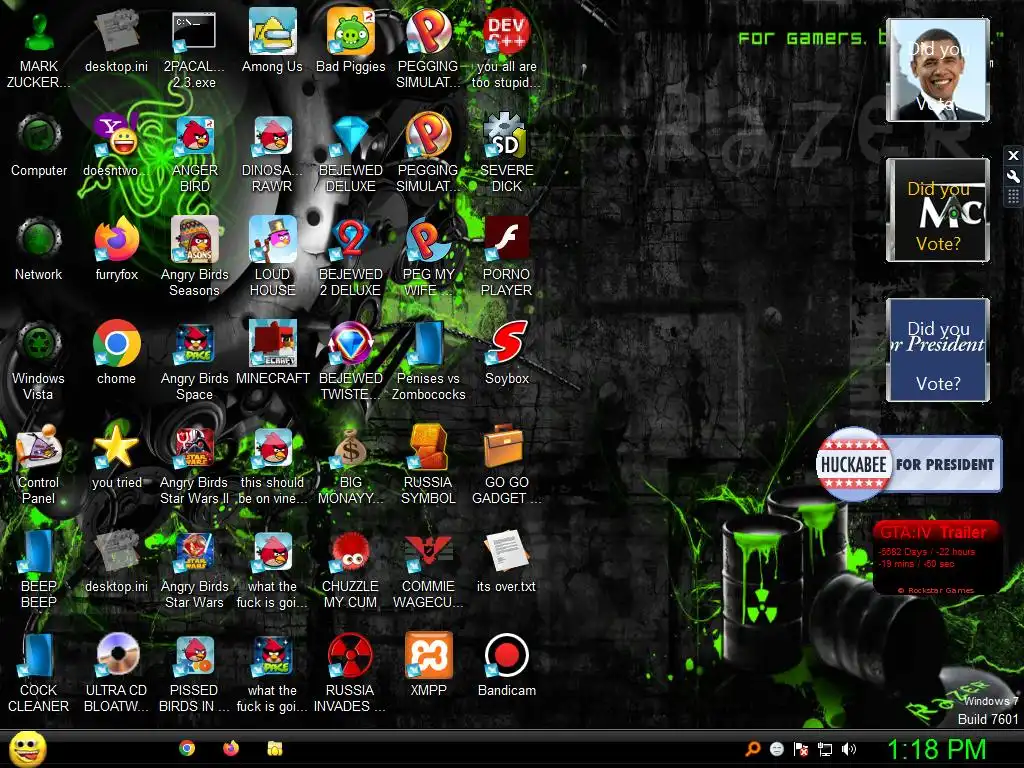Click the Rockstar Games link in GTA gadget
Viewport: 1024px width, 768px height.
pyautogui.click(x=936, y=590)
